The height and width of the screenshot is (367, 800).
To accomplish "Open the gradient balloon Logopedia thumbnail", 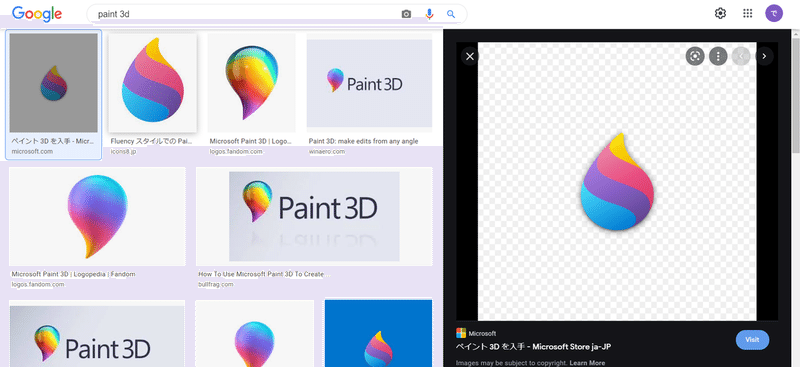I will coord(97,216).
